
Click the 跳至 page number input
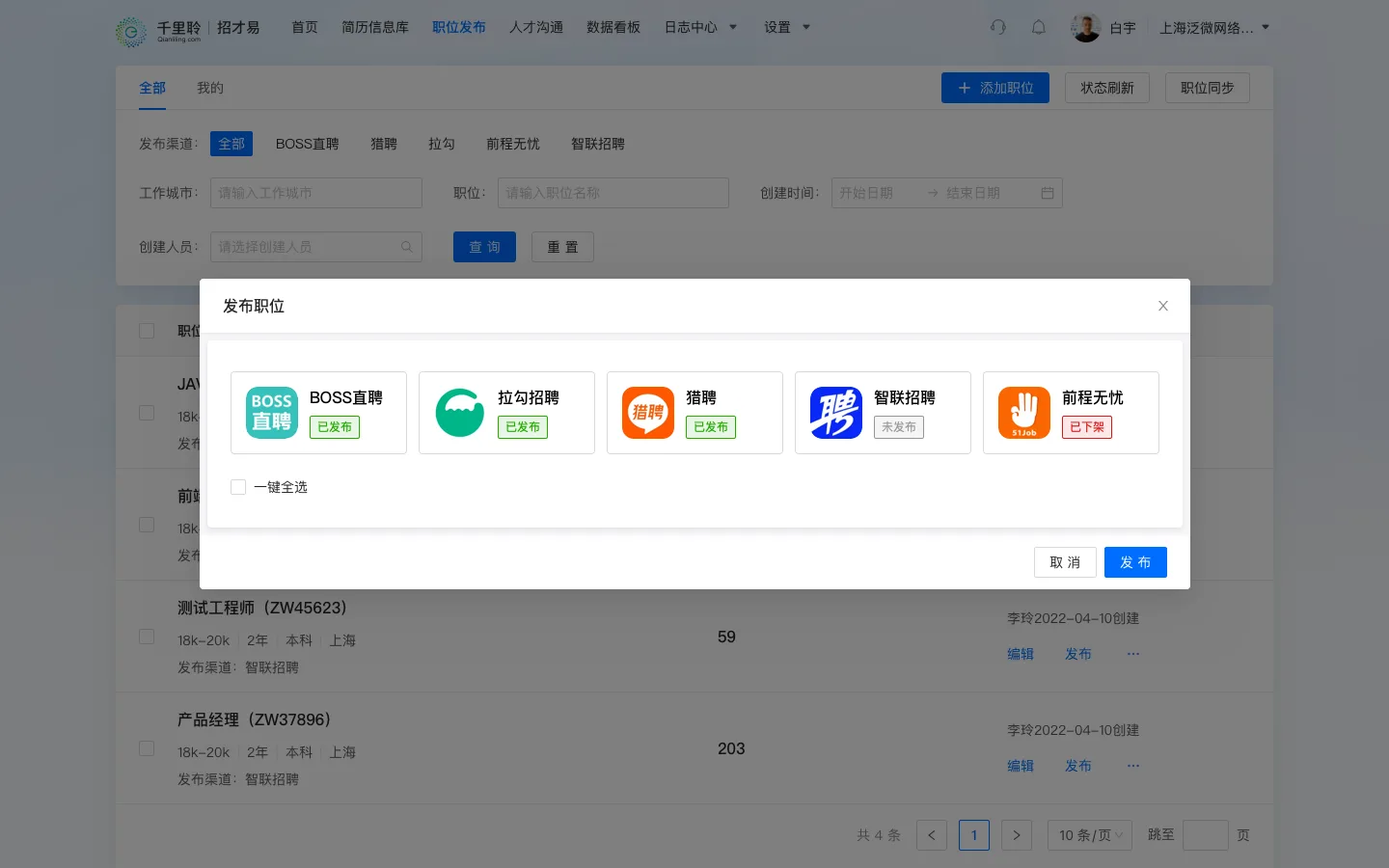[1206, 835]
